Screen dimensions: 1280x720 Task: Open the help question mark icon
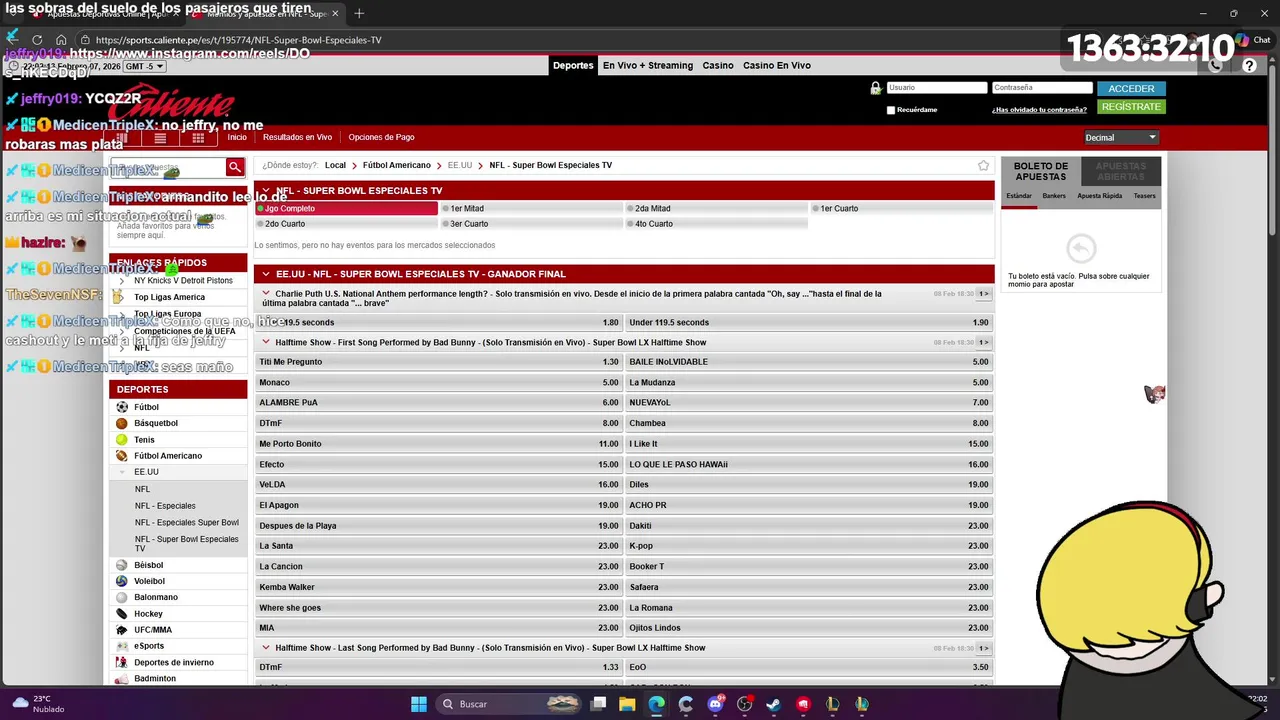(1249, 65)
